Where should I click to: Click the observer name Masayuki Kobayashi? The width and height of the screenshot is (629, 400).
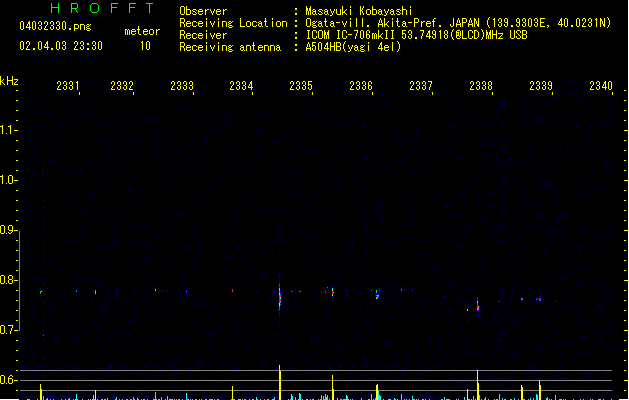click(x=359, y=11)
